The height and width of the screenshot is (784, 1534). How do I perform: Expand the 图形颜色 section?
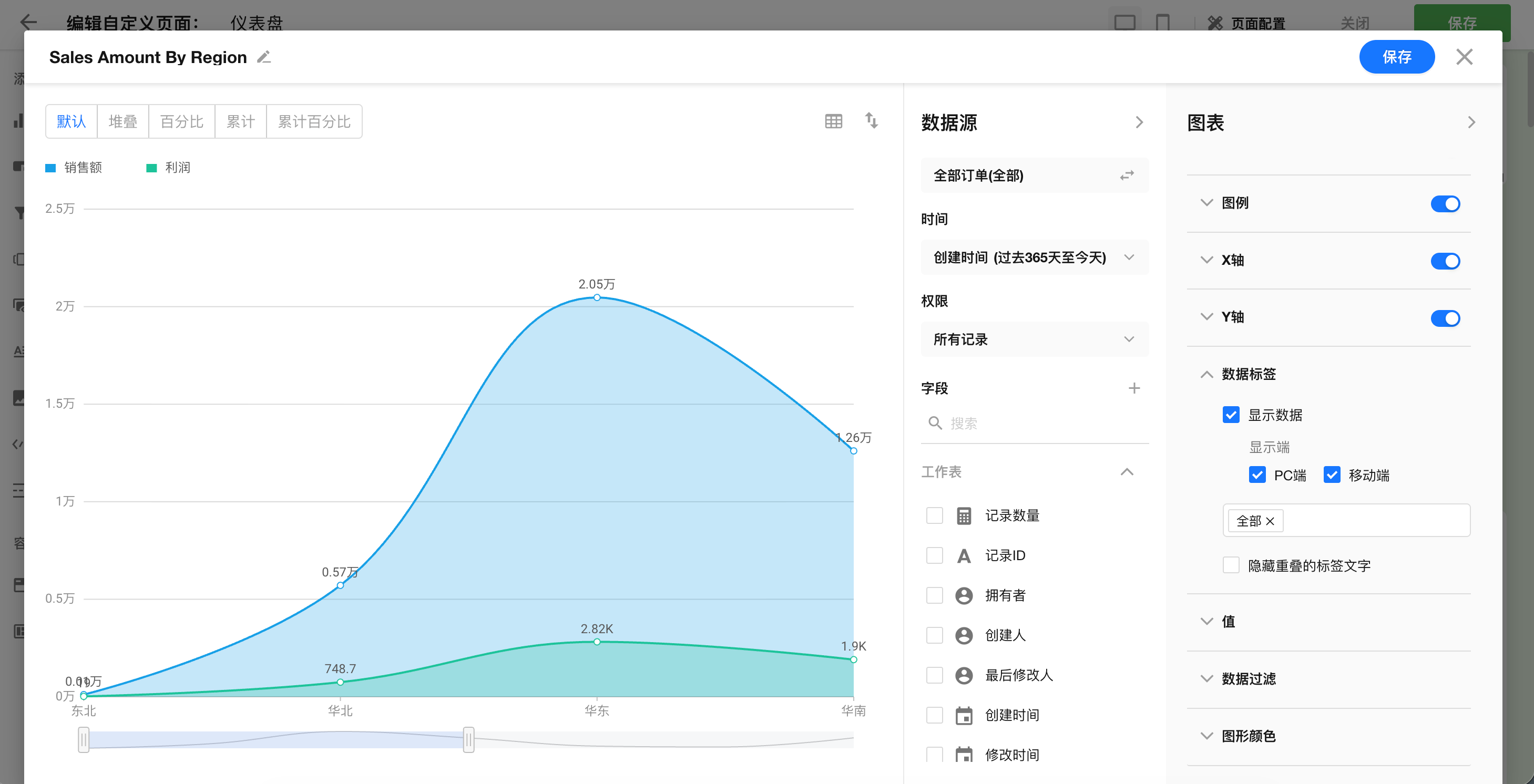[x=1206, y=736]
